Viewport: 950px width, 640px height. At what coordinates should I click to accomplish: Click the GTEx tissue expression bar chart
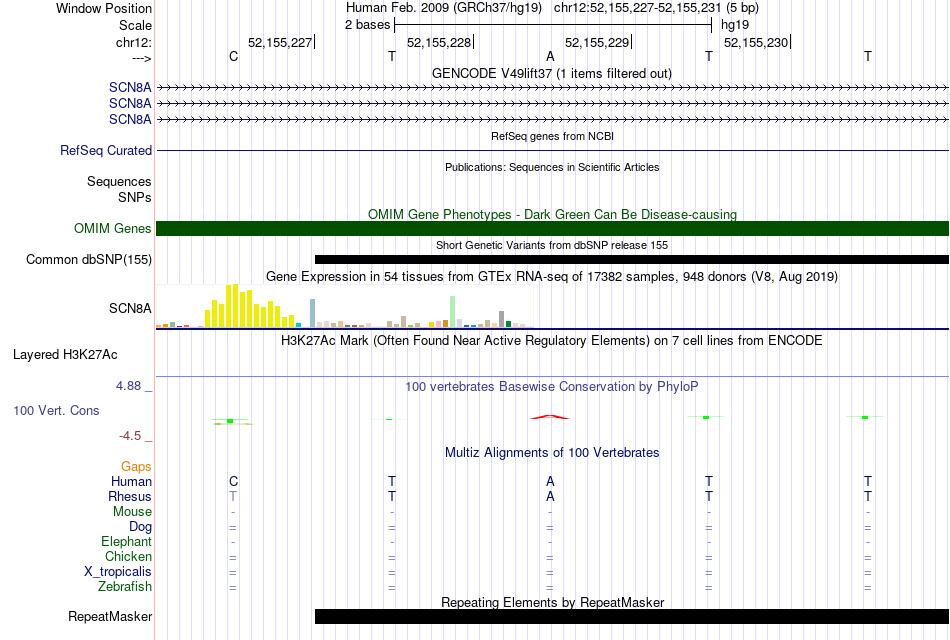344,305
